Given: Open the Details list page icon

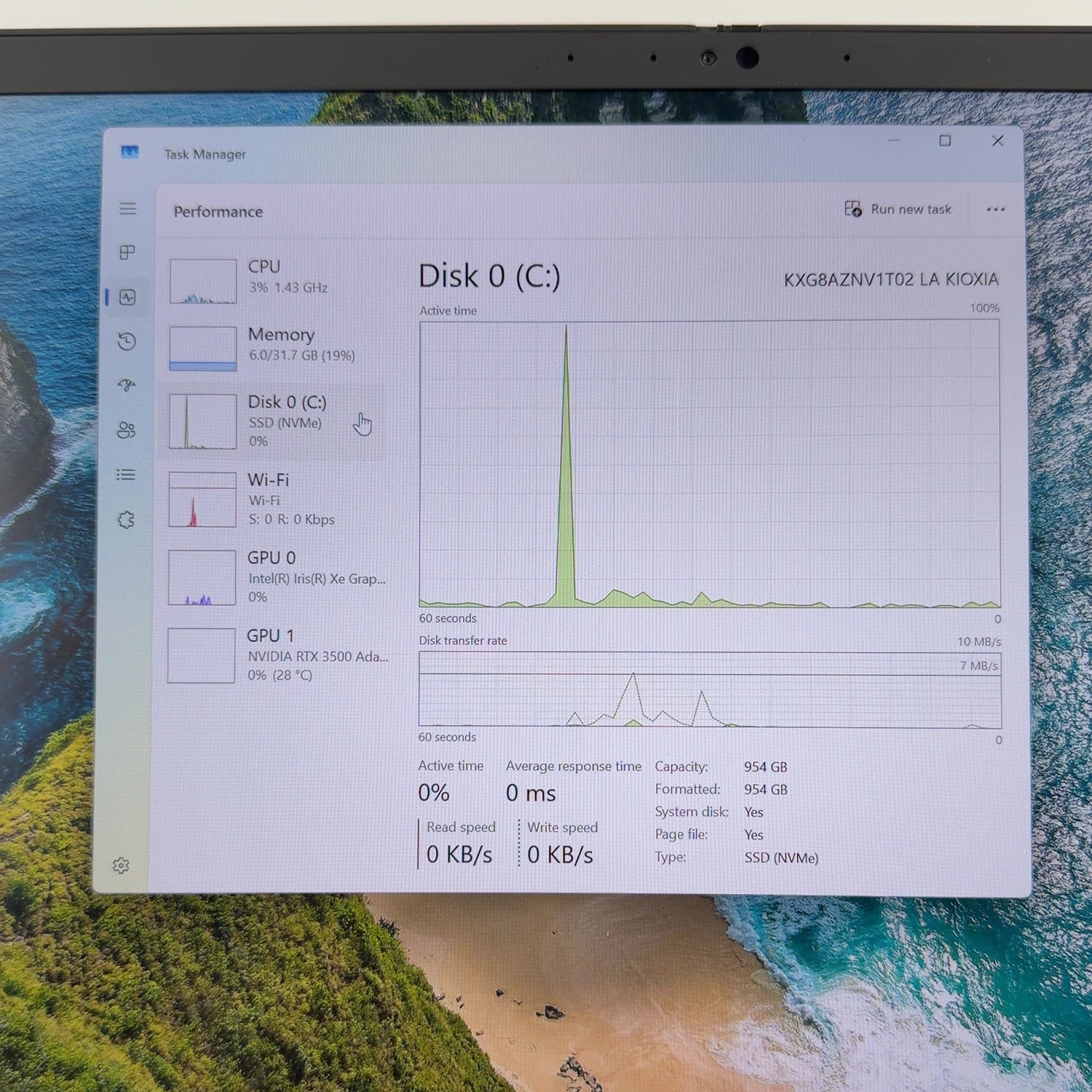Looking at the screenshot, I should coord(126,475).
